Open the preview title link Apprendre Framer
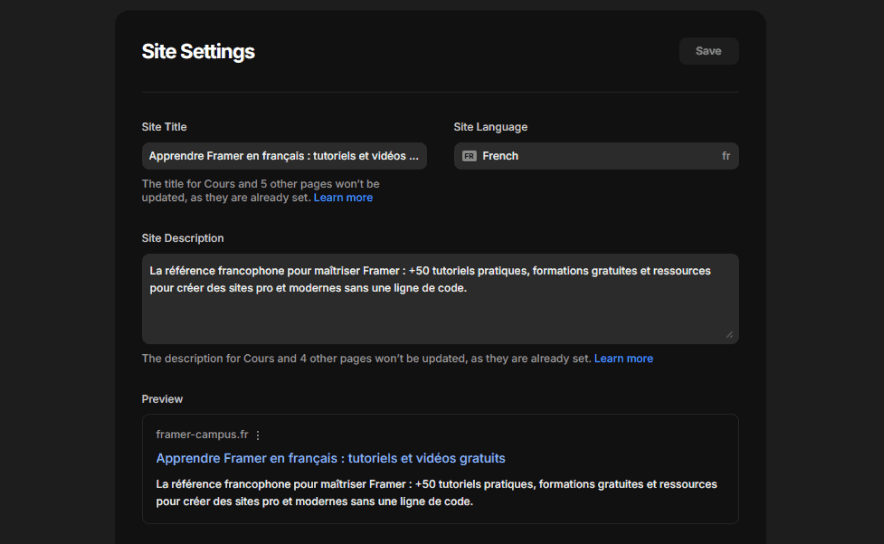Viewport: 884px width, 544px height. point(330,458)
